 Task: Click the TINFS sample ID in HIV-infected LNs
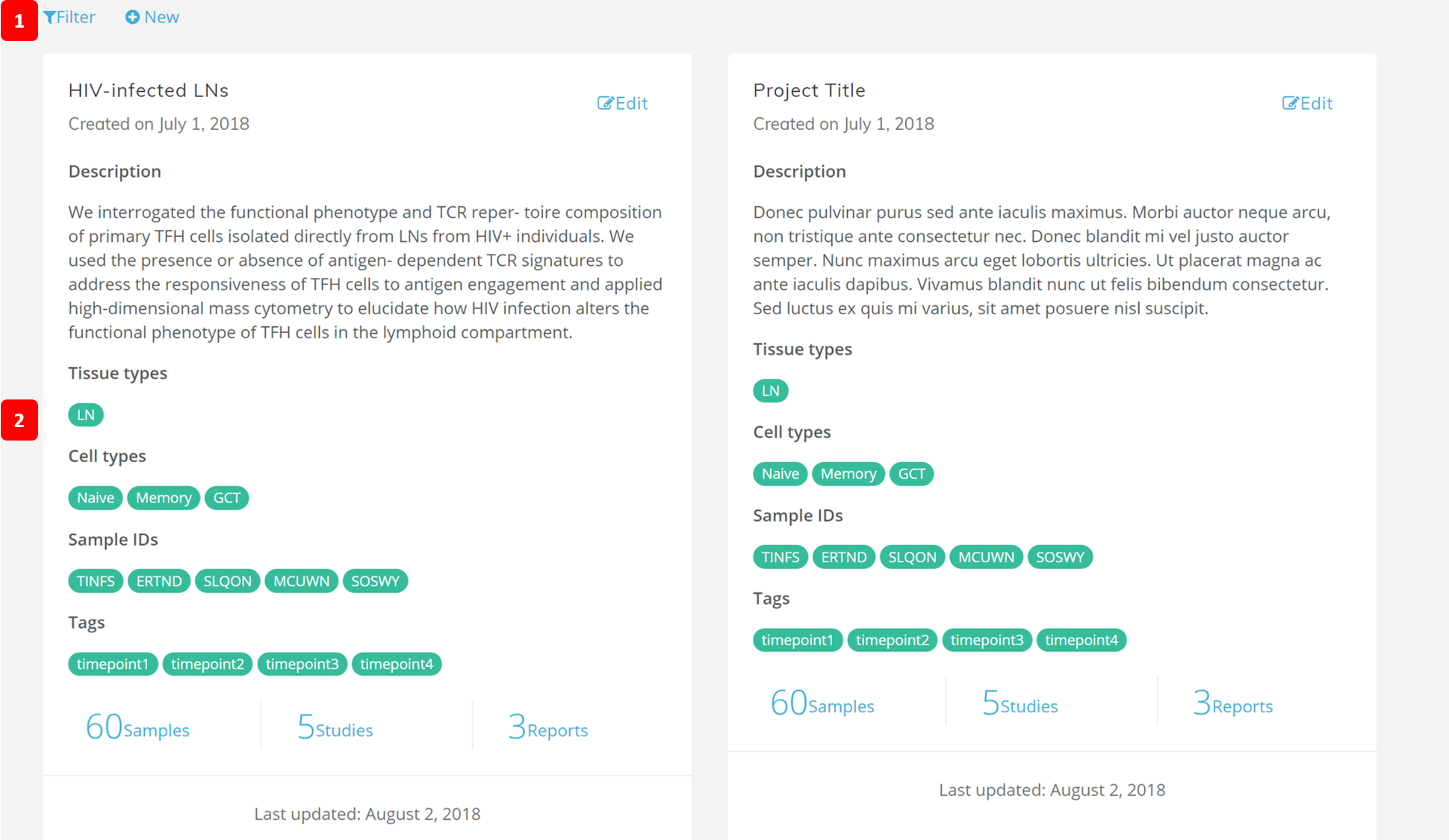96,581
